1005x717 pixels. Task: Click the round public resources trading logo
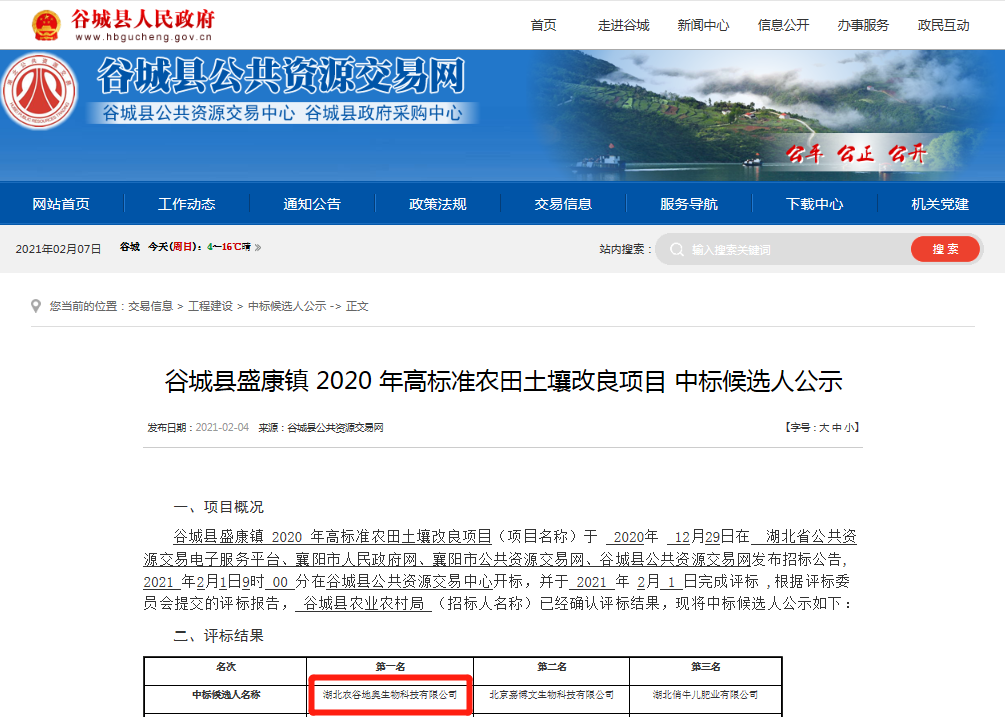click(x=39, y=90)
